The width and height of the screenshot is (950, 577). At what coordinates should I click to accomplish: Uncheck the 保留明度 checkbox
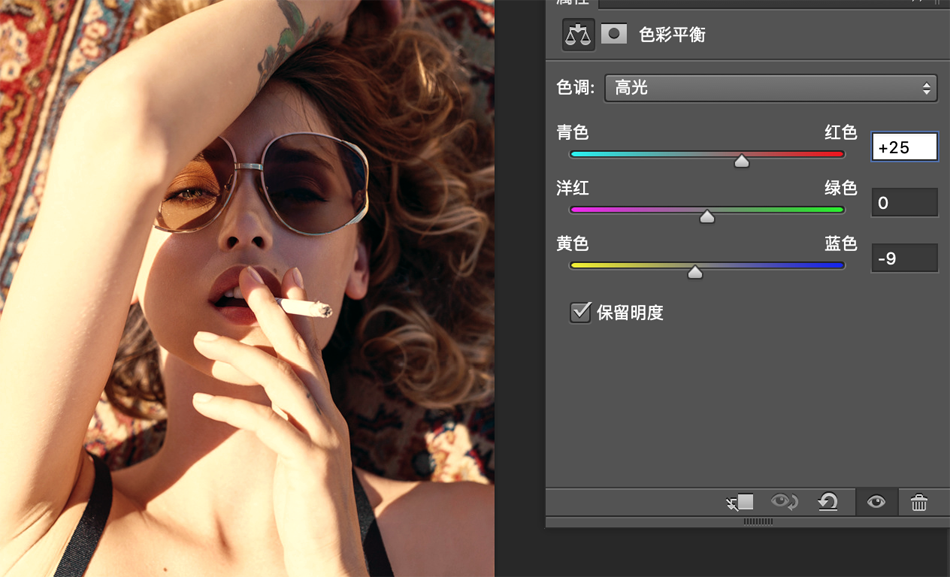[580, 312]
